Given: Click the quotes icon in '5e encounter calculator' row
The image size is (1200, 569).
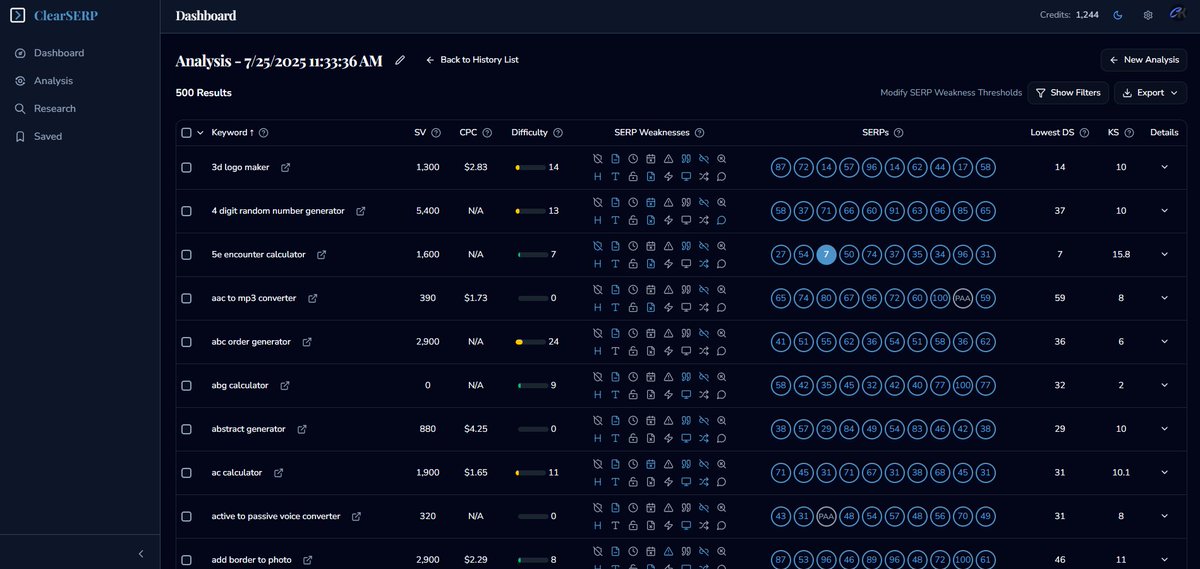Looking at the screenshot, I should (x=686, y=245).
